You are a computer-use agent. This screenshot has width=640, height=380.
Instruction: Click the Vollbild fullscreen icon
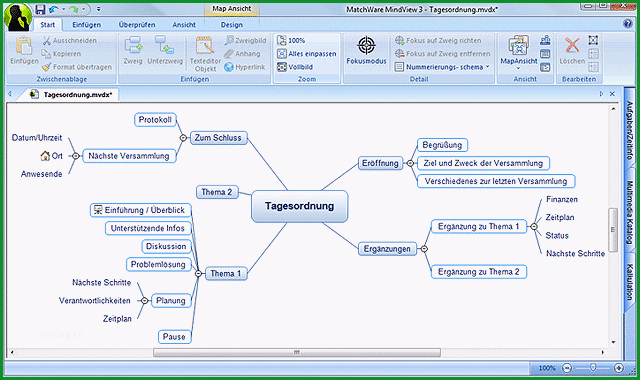coord(282,67)
